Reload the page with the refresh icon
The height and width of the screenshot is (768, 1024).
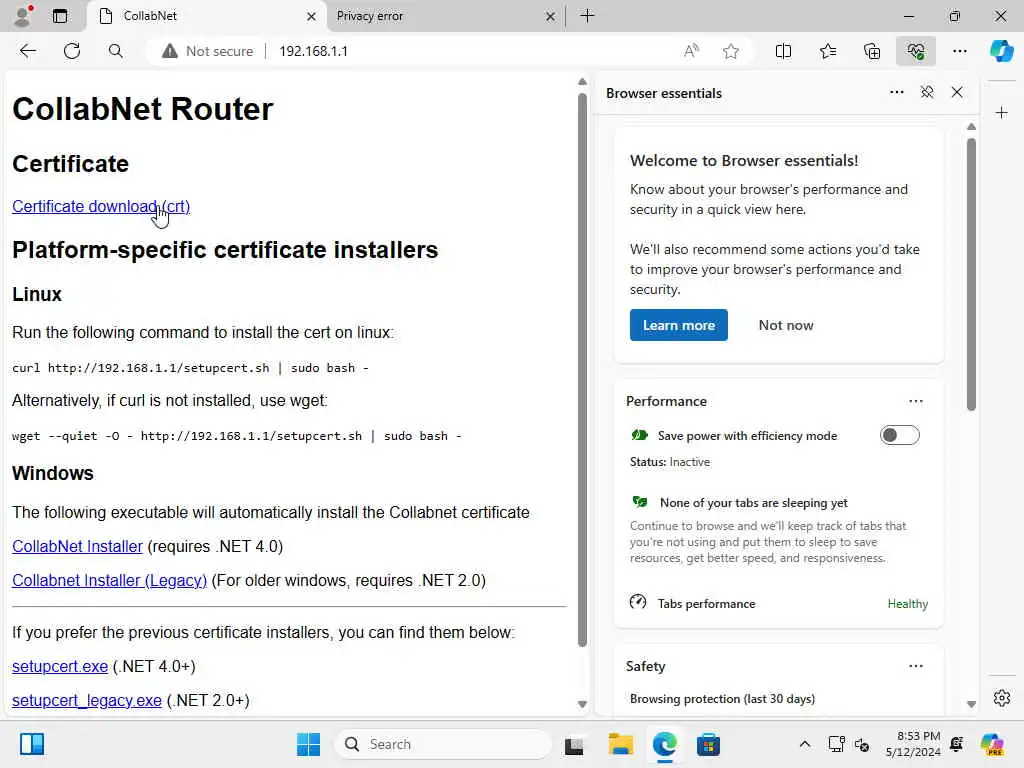click(72, 51)
